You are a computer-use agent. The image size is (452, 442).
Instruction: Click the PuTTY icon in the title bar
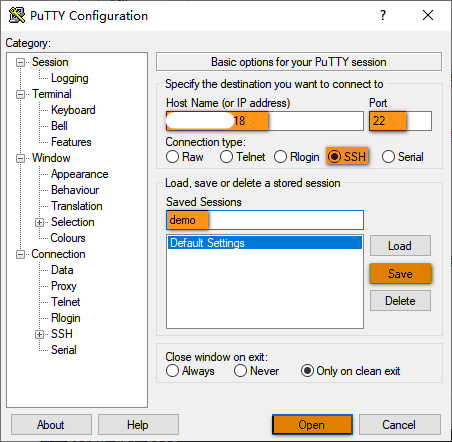coord(17,15)
